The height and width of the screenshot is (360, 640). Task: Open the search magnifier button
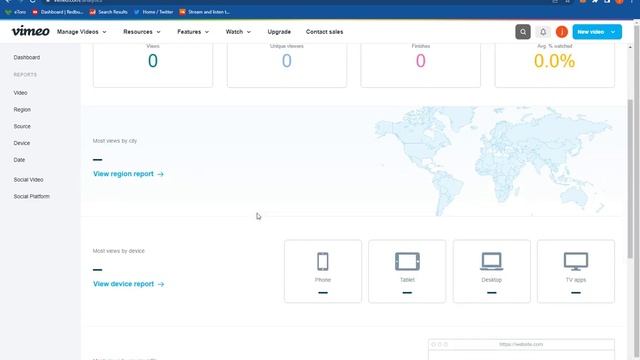point(523,32)
